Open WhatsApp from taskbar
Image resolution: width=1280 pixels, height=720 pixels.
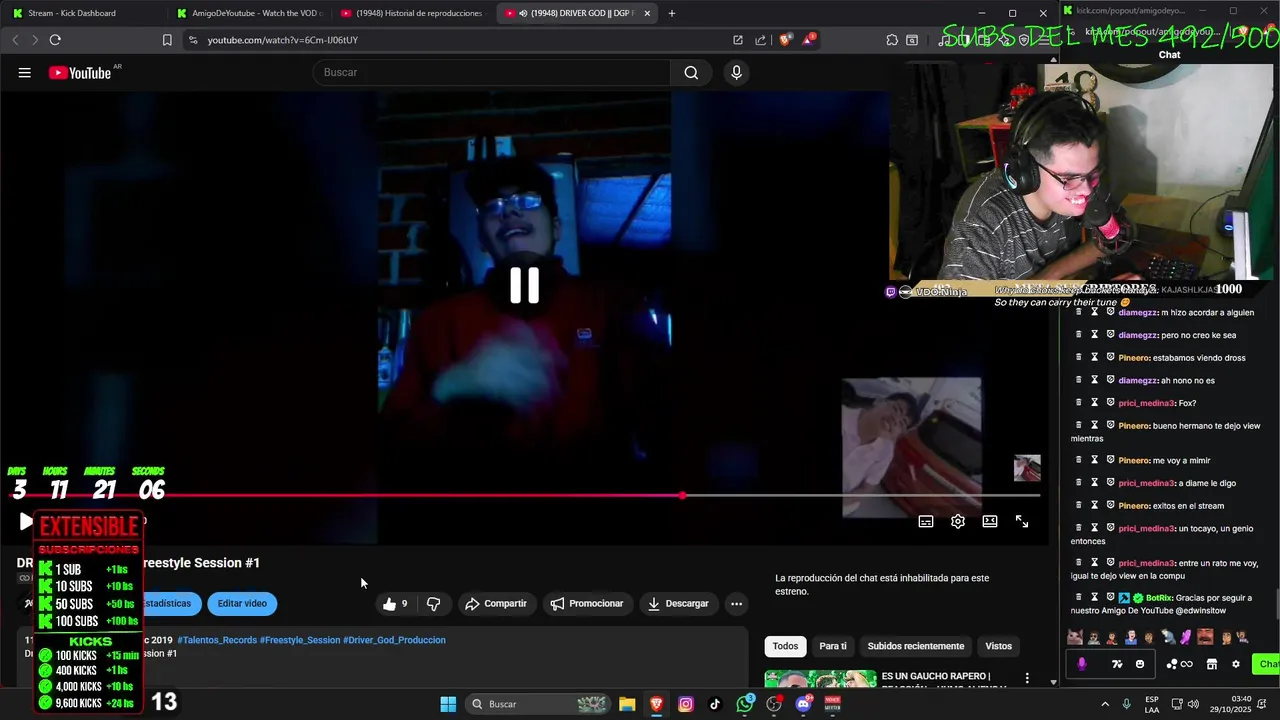(744, 704)
